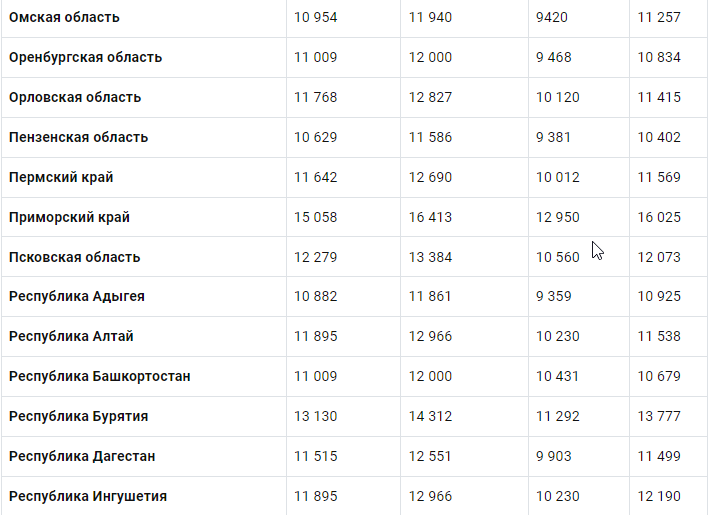Viewport: 708px width, 515px height.
Task: Click the Пермский край row header
Action: click(61, 177)
